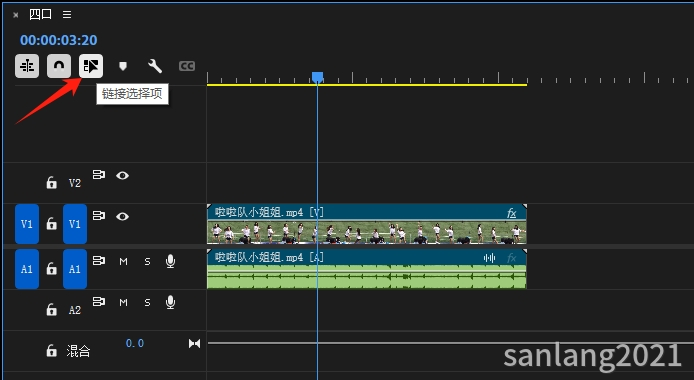Hide V1 track output with eye
Screen dimensions: 694x380
tap(123, 216)
